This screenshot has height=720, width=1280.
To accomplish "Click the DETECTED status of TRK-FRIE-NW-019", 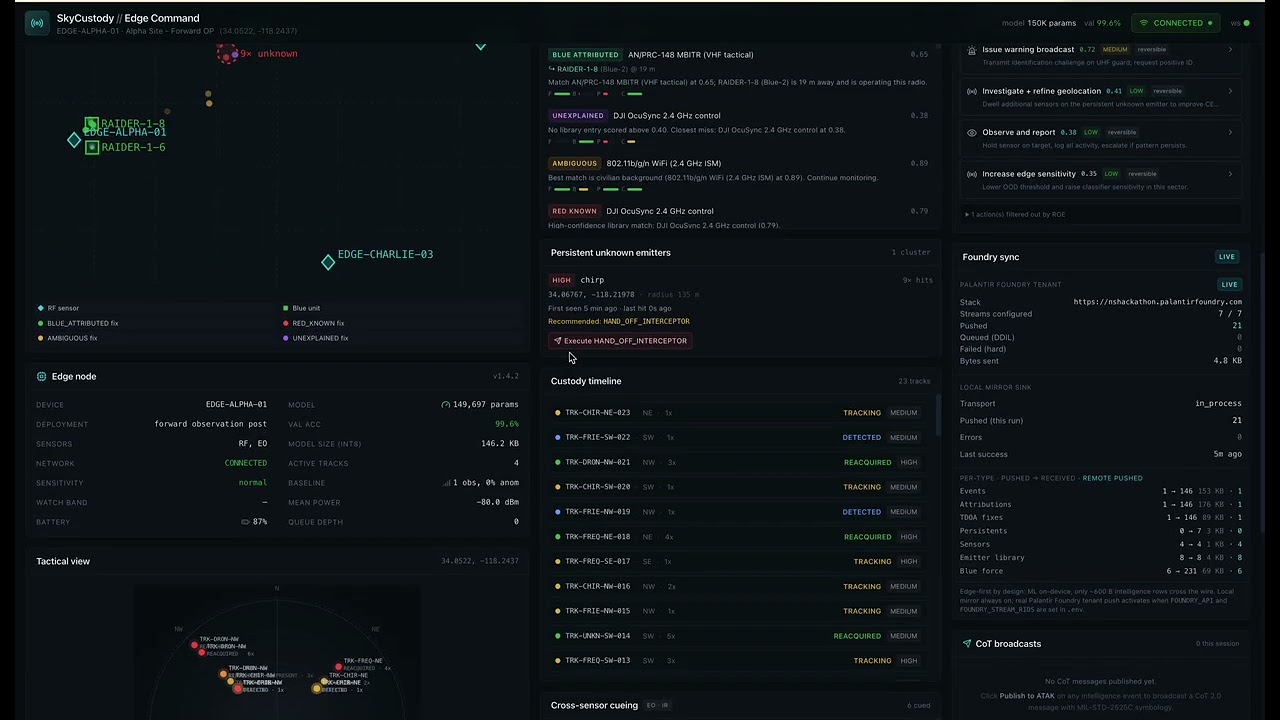I will pyautogui.click(x=861, y=512).
